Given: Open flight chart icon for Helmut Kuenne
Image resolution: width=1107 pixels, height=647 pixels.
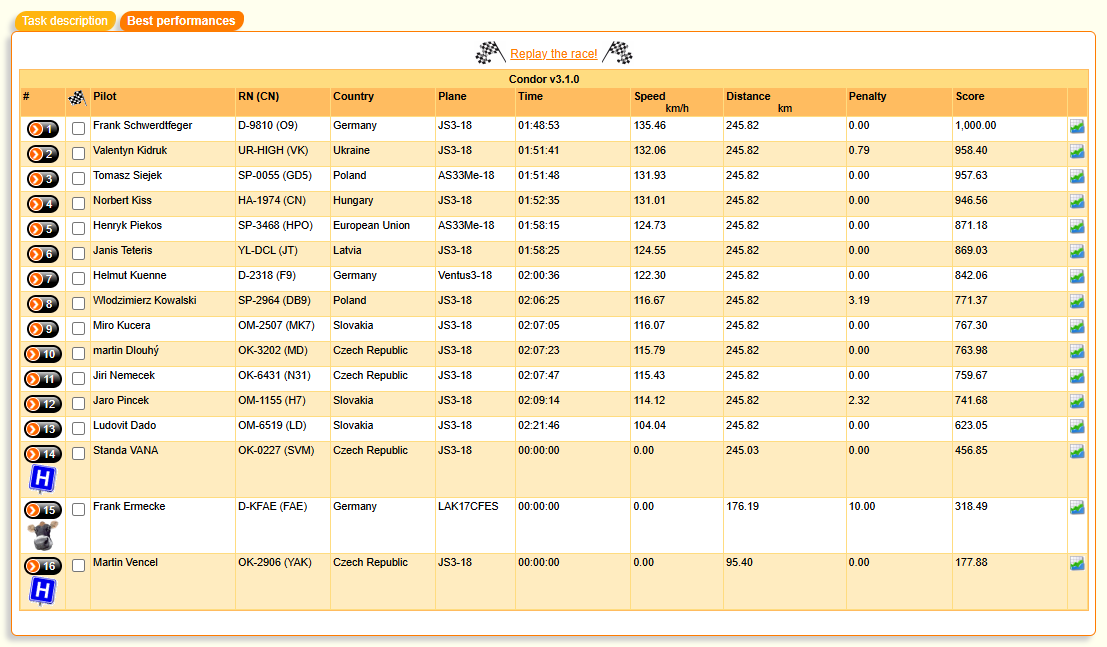Looking at the screenshot, I should (1077, 276).
